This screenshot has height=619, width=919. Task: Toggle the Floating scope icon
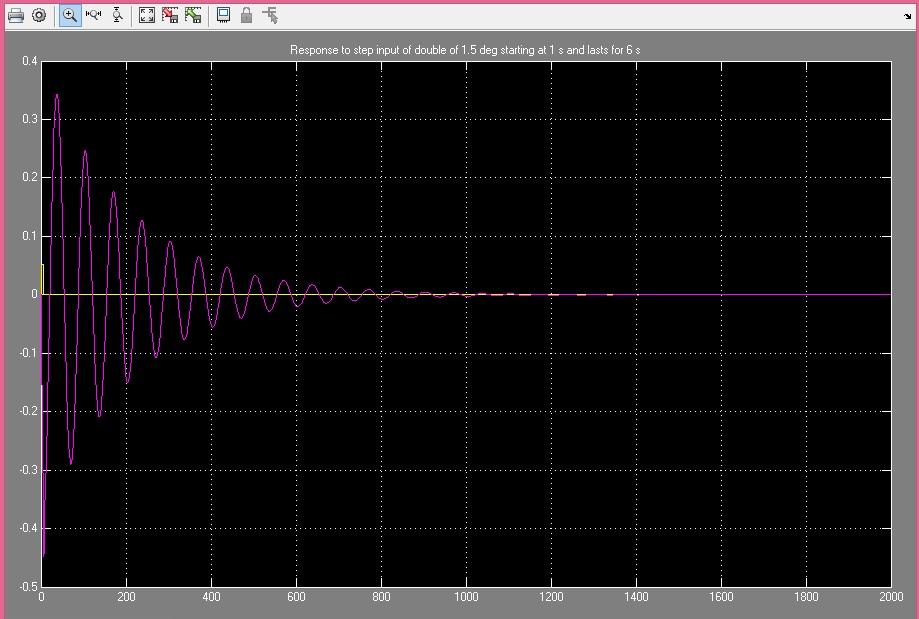click(x=223, y=15)
